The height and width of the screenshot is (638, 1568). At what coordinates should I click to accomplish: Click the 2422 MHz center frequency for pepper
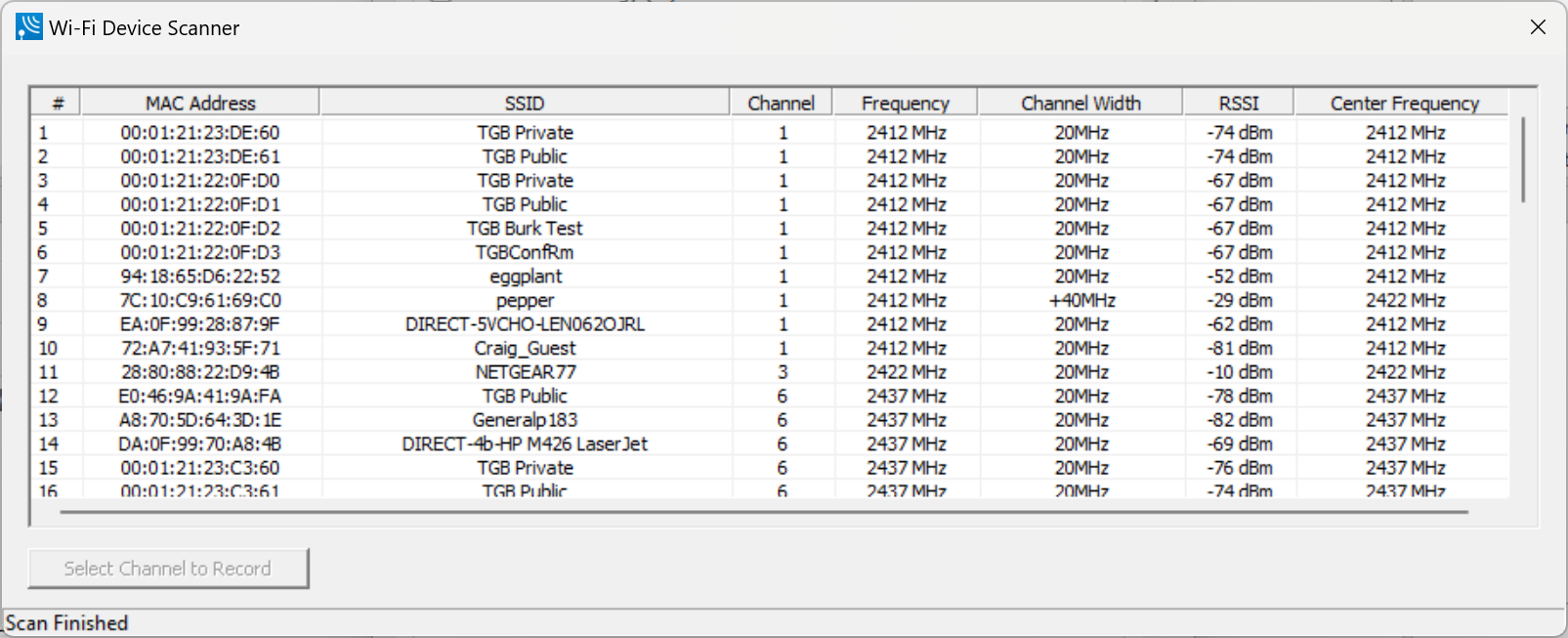pyautogui.click(x=1405, y=300)
